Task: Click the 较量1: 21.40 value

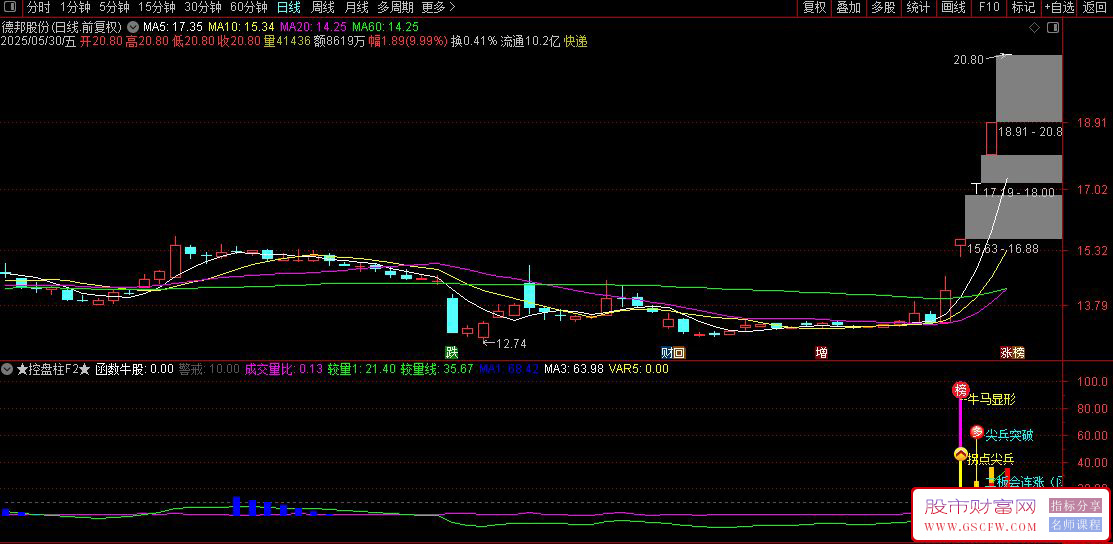Action: pos(361,369)
